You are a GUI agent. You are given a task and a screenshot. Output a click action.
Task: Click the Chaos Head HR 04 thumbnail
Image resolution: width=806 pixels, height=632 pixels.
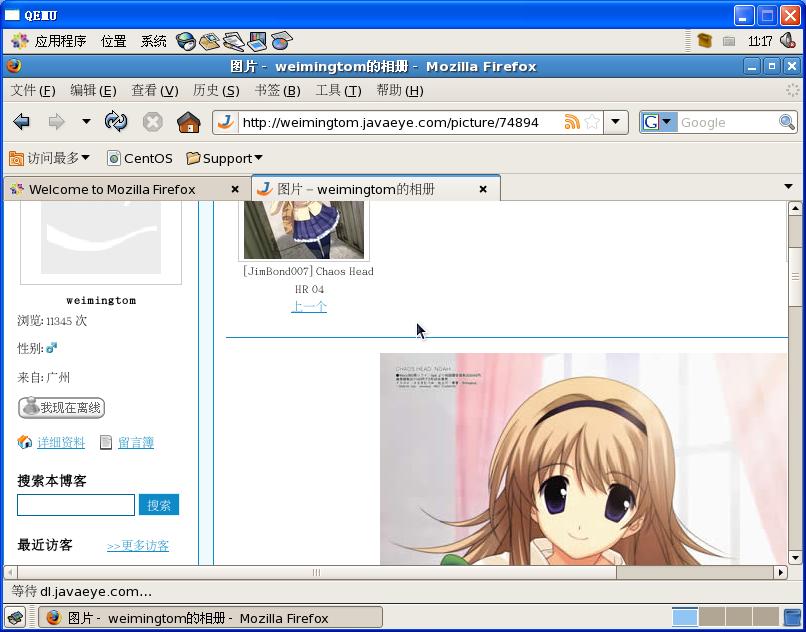[304, 230]
